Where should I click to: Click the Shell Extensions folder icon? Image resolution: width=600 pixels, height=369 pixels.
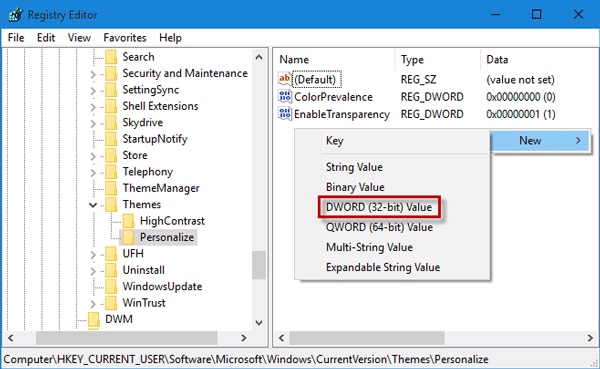[111, 106]
